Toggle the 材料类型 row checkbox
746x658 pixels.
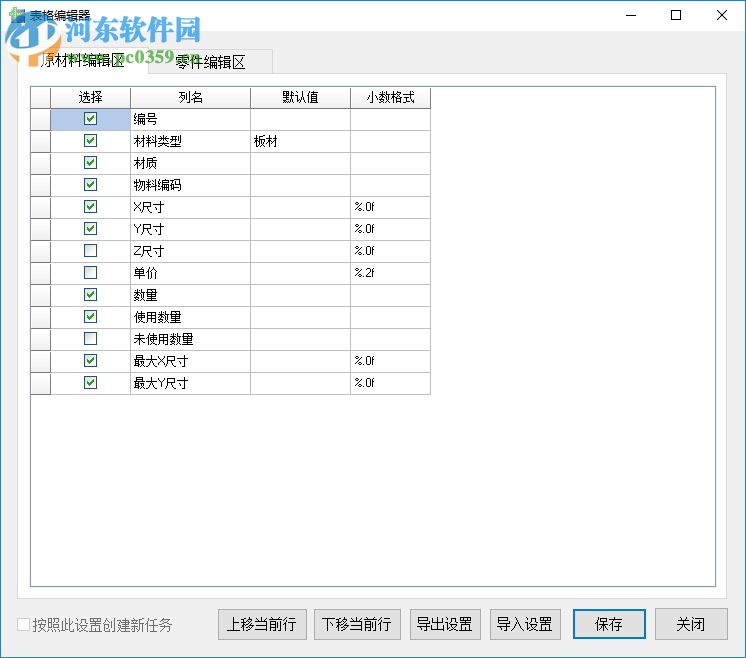[x=90, y=140]
